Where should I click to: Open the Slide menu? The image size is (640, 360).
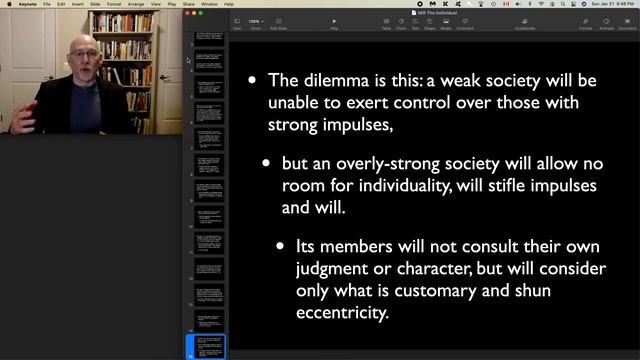[95, 4]
